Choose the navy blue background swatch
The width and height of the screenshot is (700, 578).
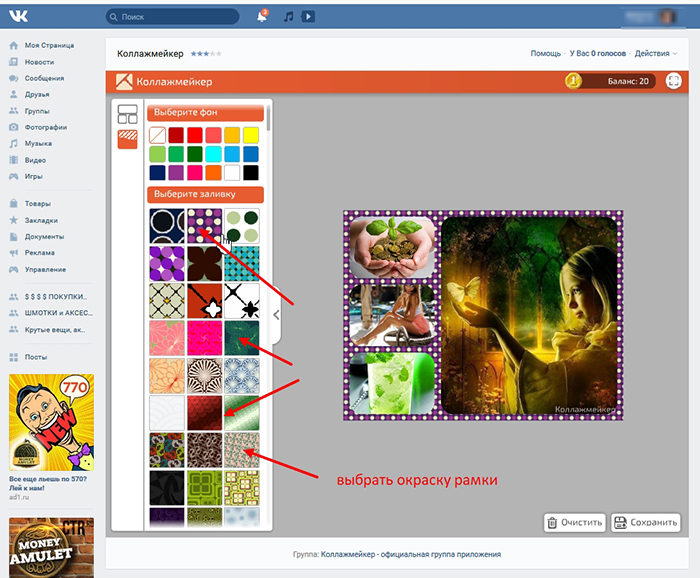pyautogui.click(x=157, y=172)
